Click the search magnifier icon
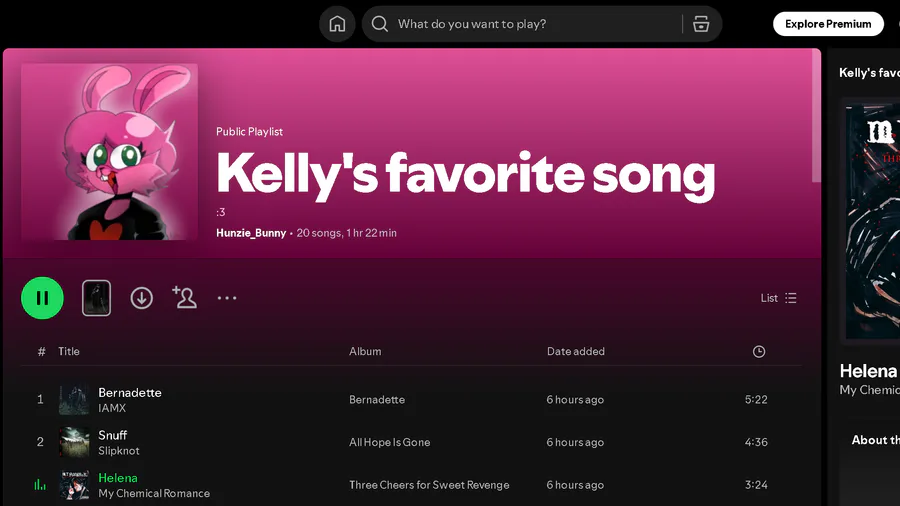The height and width of the screenshot is (506, 900). tap(380, 24)
